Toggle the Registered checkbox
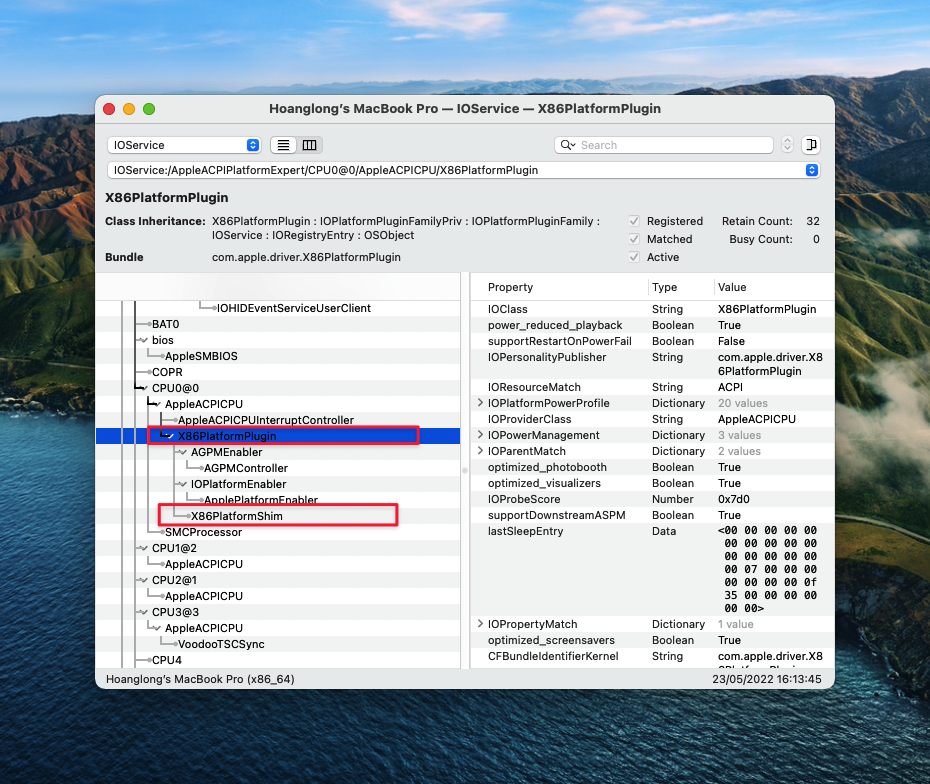 pos(634,221)
